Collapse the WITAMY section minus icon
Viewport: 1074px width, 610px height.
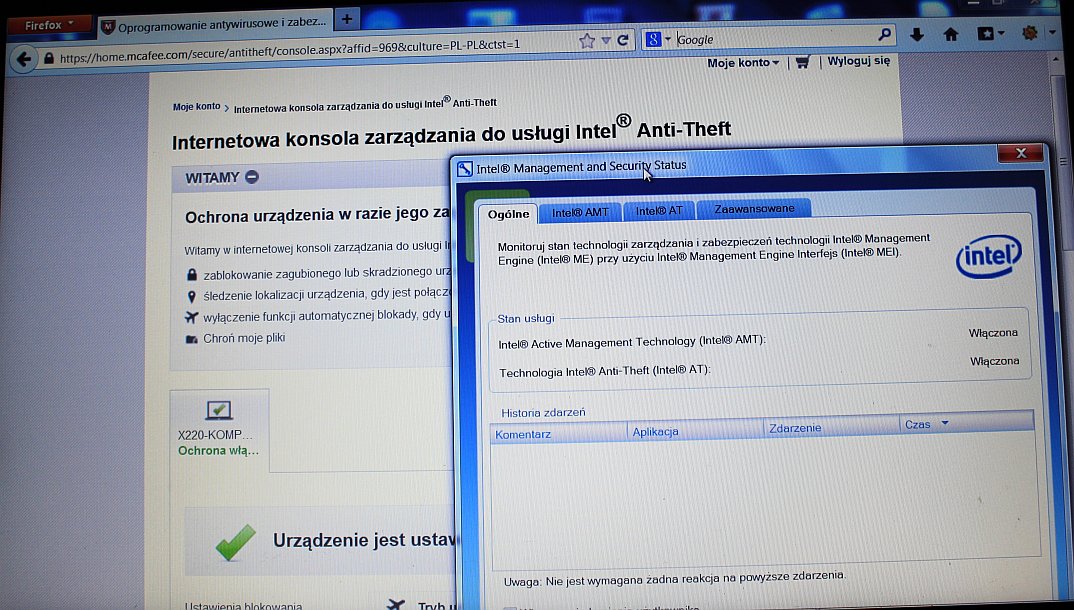pos(251,177)
